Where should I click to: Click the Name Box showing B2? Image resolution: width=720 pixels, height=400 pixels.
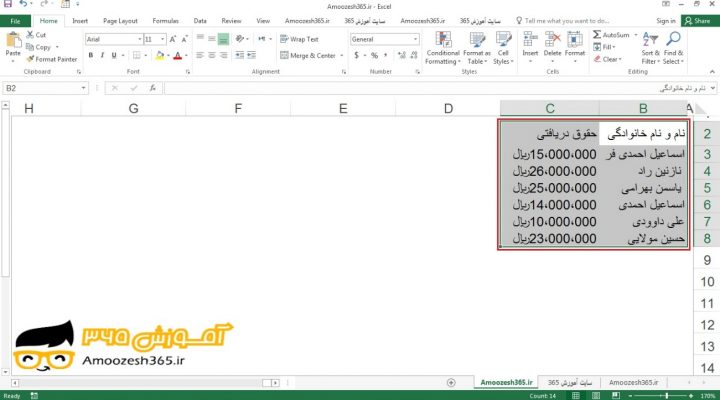[x=41, y=88]
